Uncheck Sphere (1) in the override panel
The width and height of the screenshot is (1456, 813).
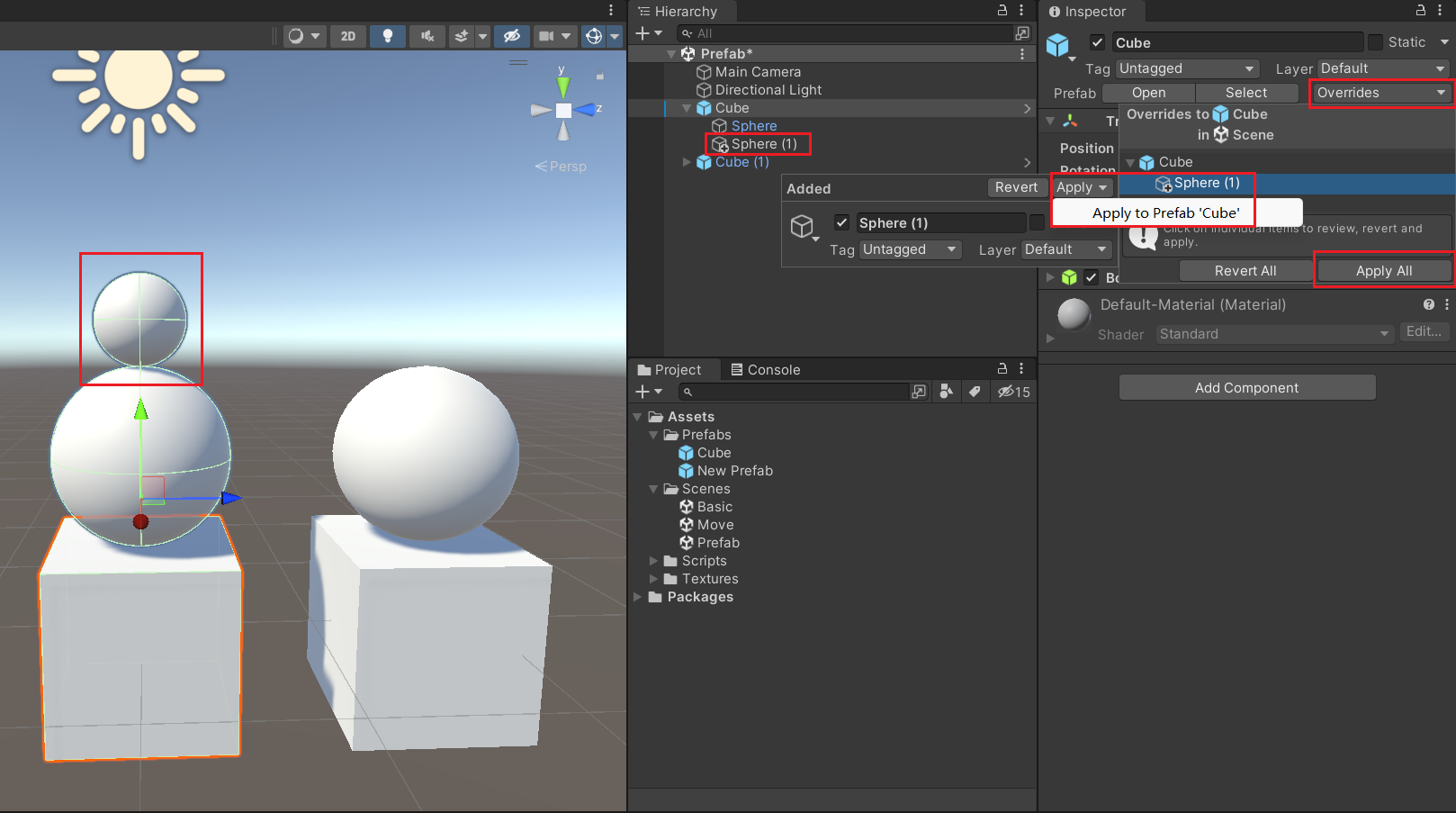841,222
